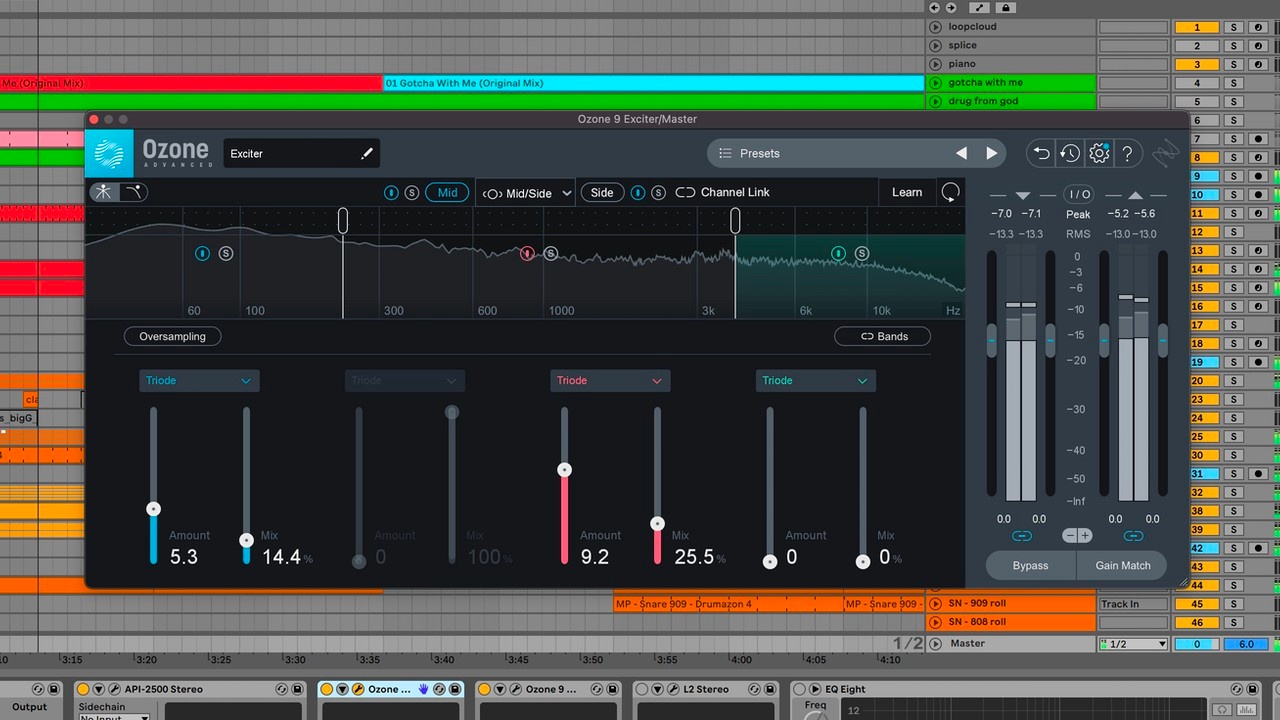Click the output gain link icon
The width and height of the screenshot is (1280, 720).
(1133, 536)
